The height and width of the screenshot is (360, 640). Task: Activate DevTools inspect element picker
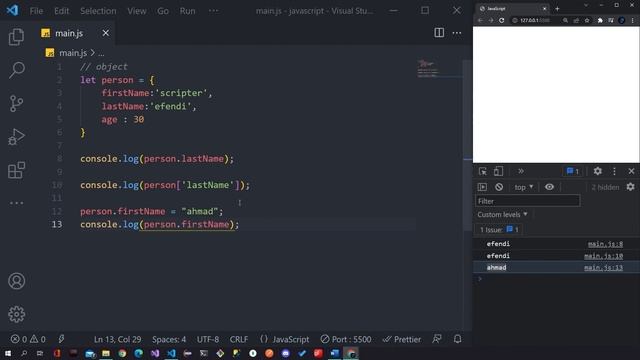tap(483, 171)
